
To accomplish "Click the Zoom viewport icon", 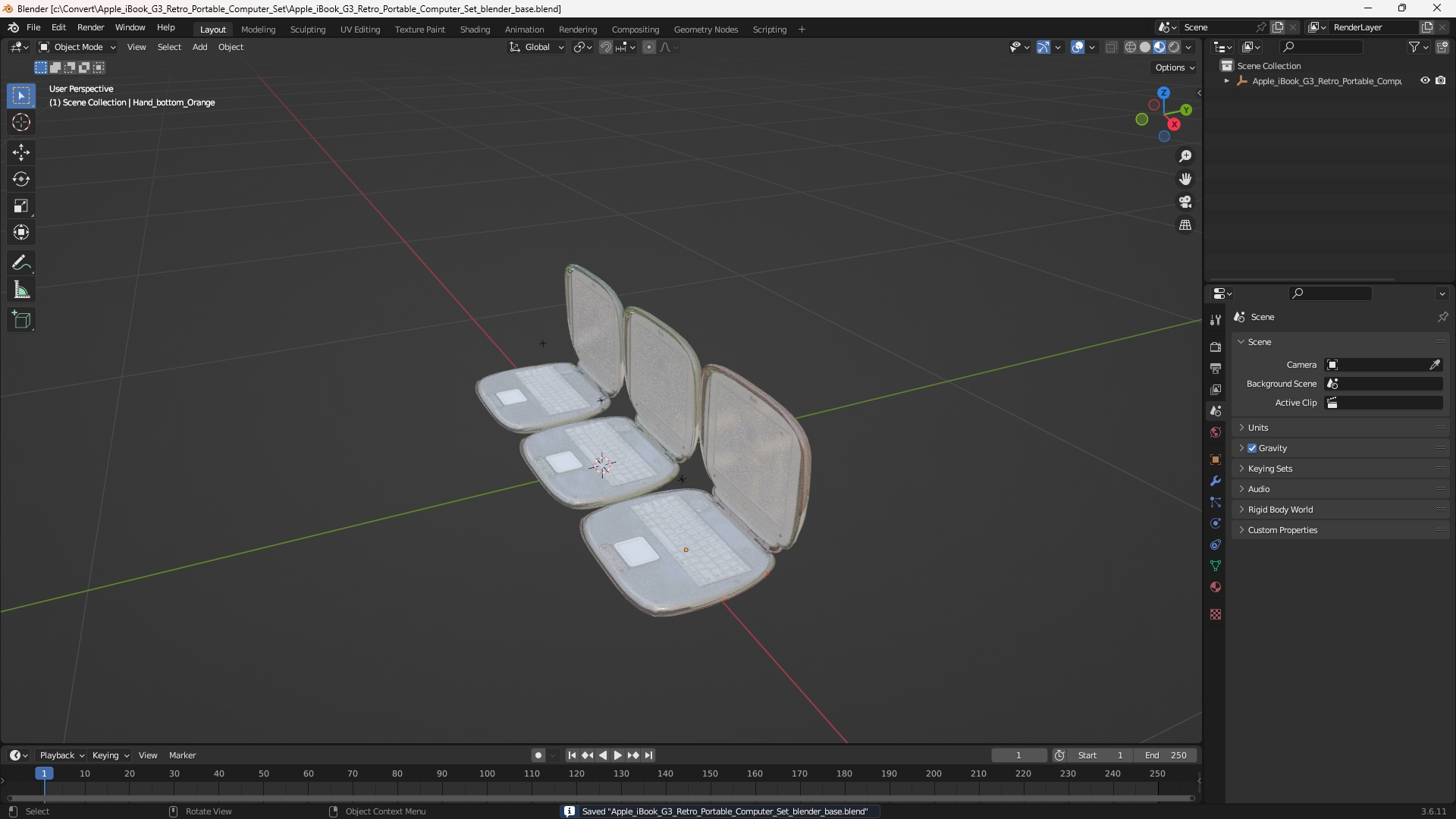I will click(1185, 156).
